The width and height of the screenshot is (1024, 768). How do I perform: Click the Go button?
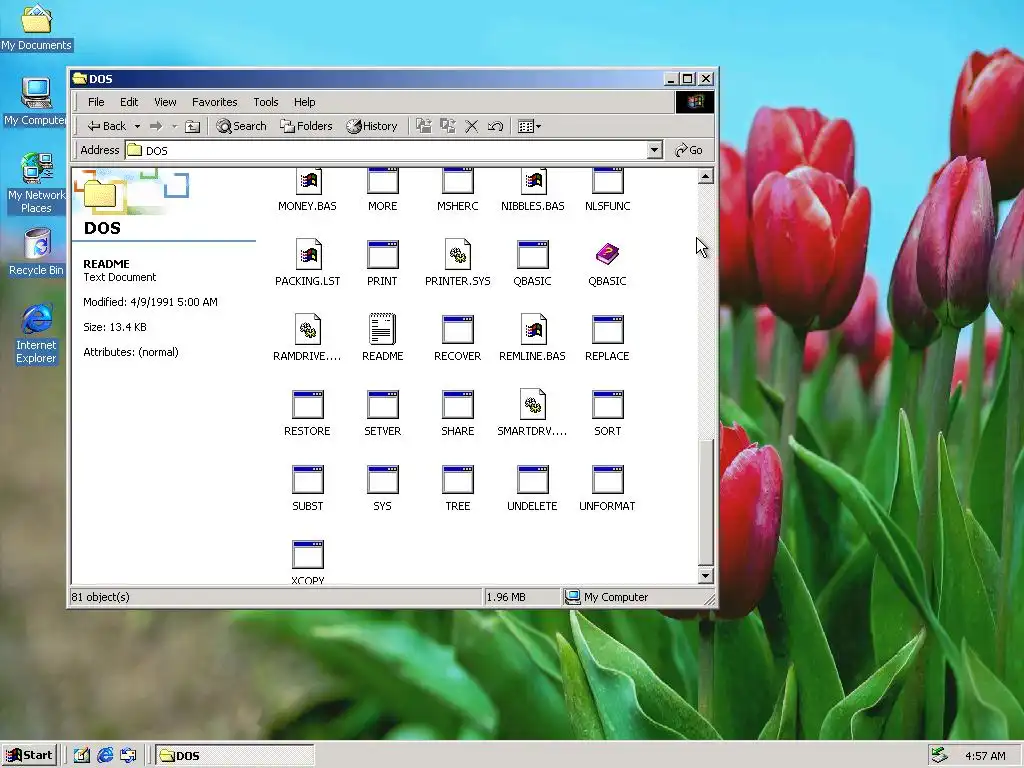coord(689,150)
